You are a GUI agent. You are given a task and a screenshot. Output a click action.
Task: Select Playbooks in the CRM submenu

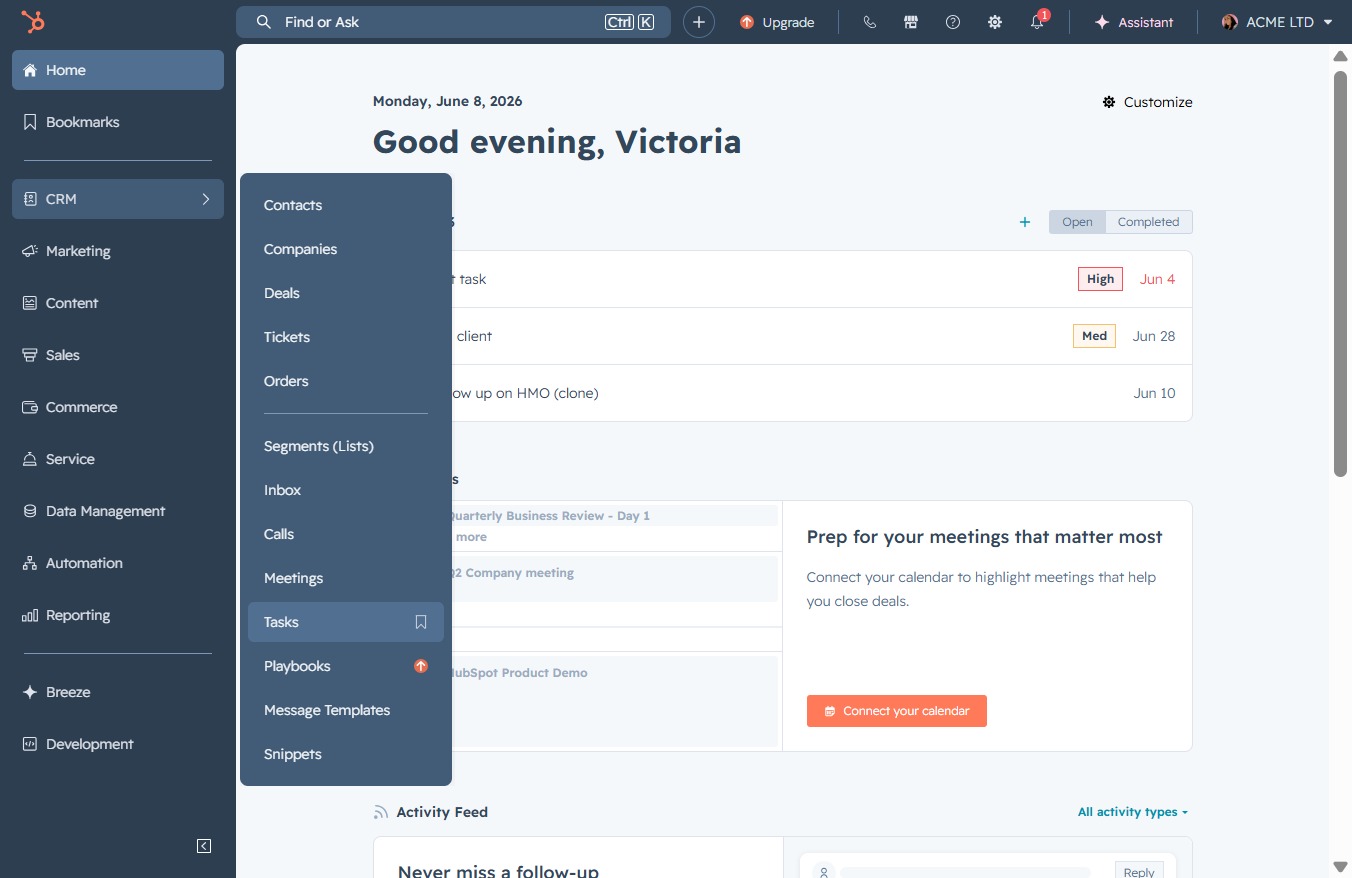pyautogui.click(x=346, y=666)
